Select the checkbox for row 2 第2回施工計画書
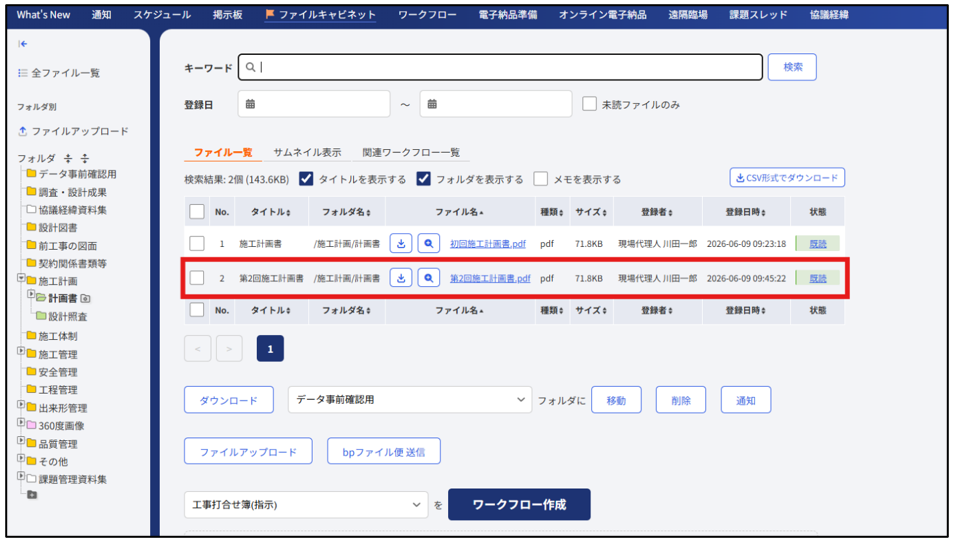 coord(197,278)
